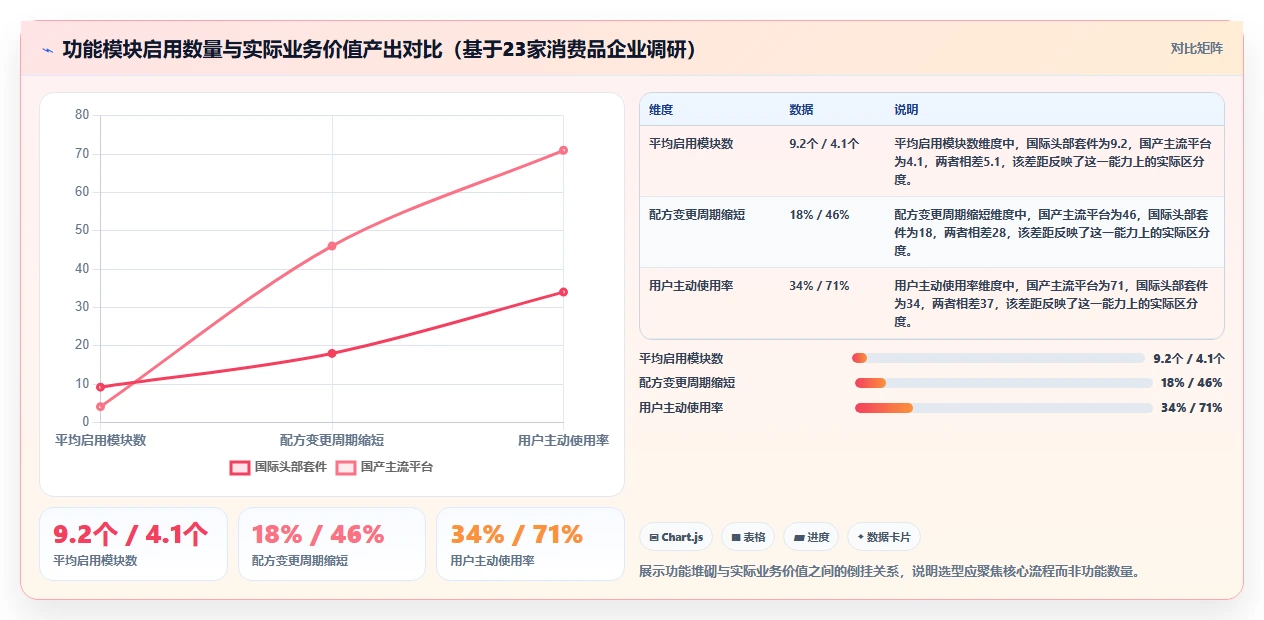Click the 平均启用模块数 progress bar

(998, 358)
